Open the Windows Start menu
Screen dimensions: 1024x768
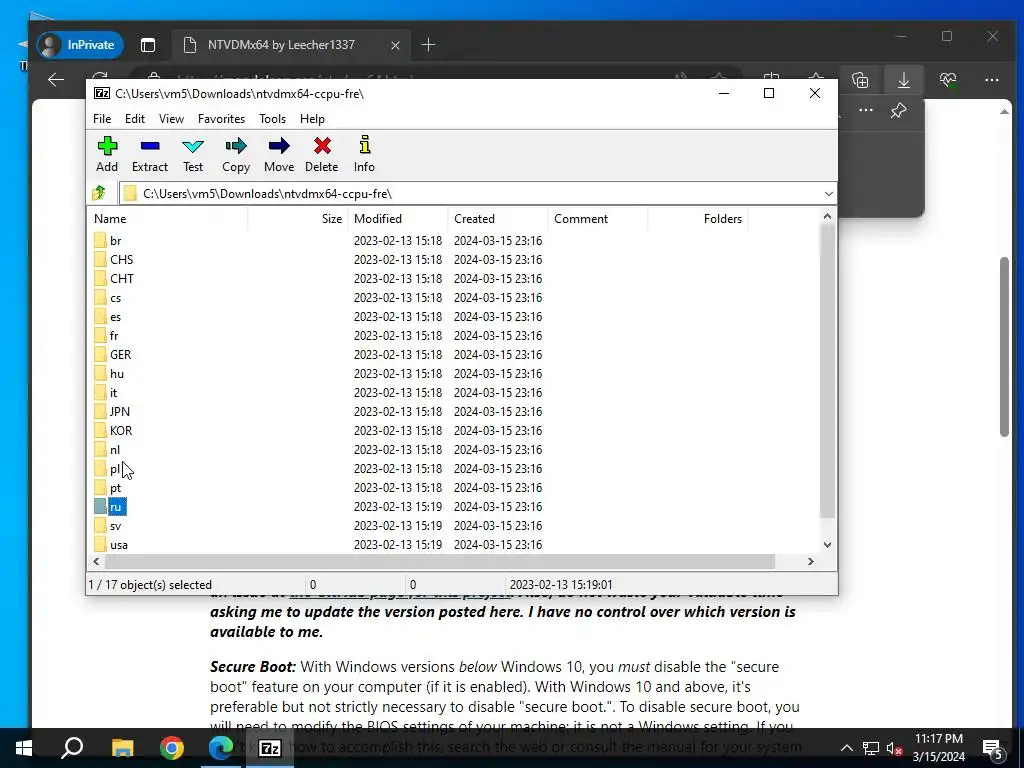(x=24, y=748)
